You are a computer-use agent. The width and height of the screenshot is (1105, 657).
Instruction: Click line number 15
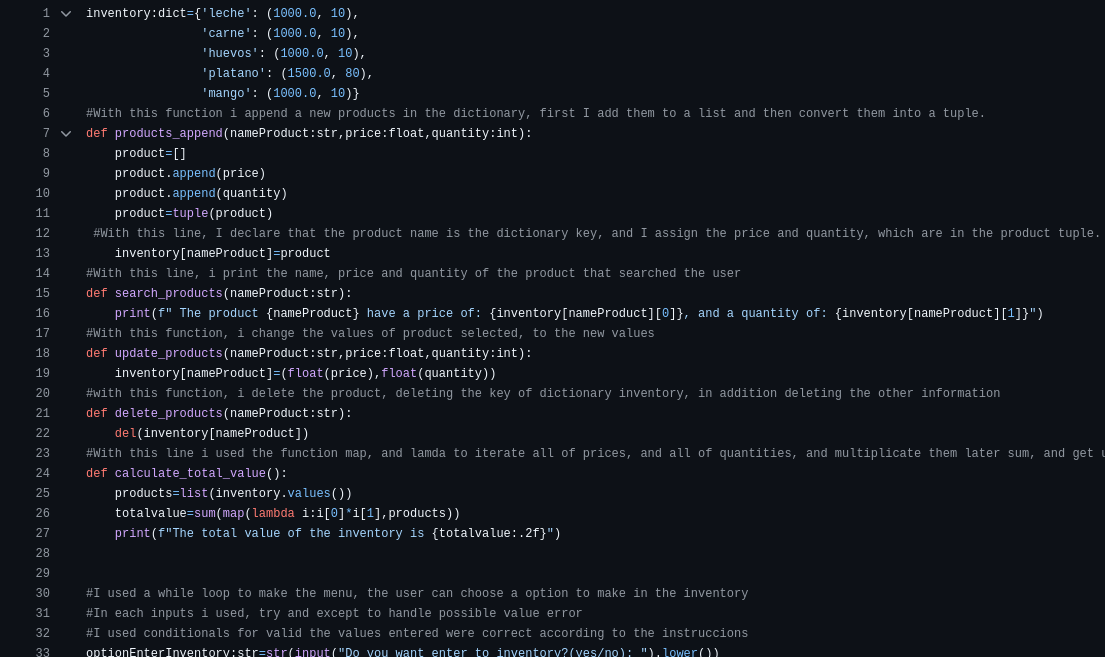click(43, 294)
